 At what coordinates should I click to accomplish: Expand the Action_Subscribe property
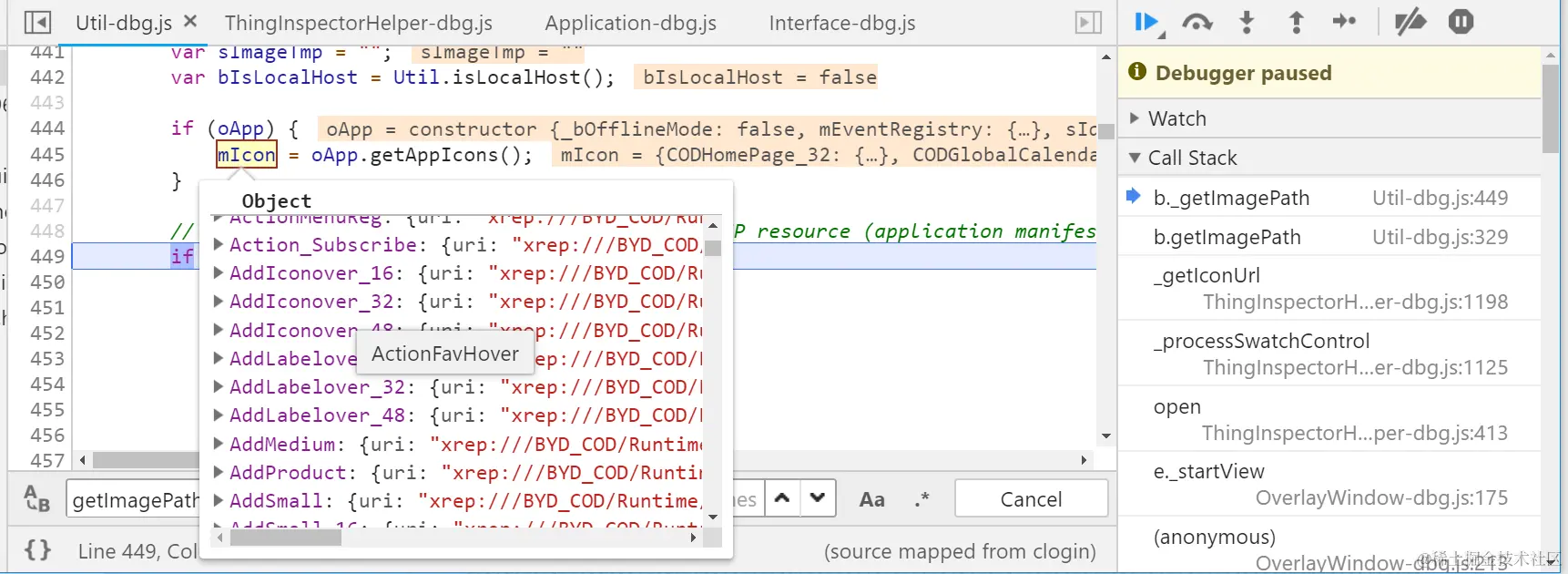tap(219, 244)
